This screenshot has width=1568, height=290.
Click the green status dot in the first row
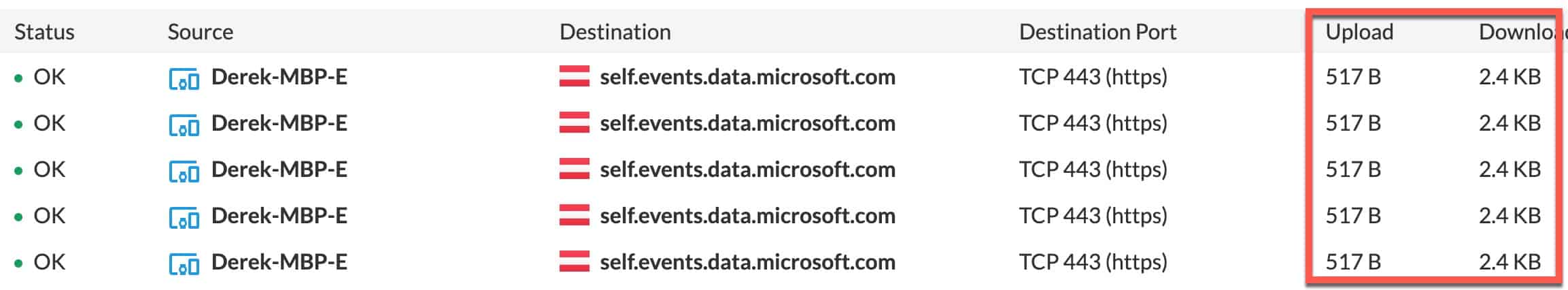[18, 79]
